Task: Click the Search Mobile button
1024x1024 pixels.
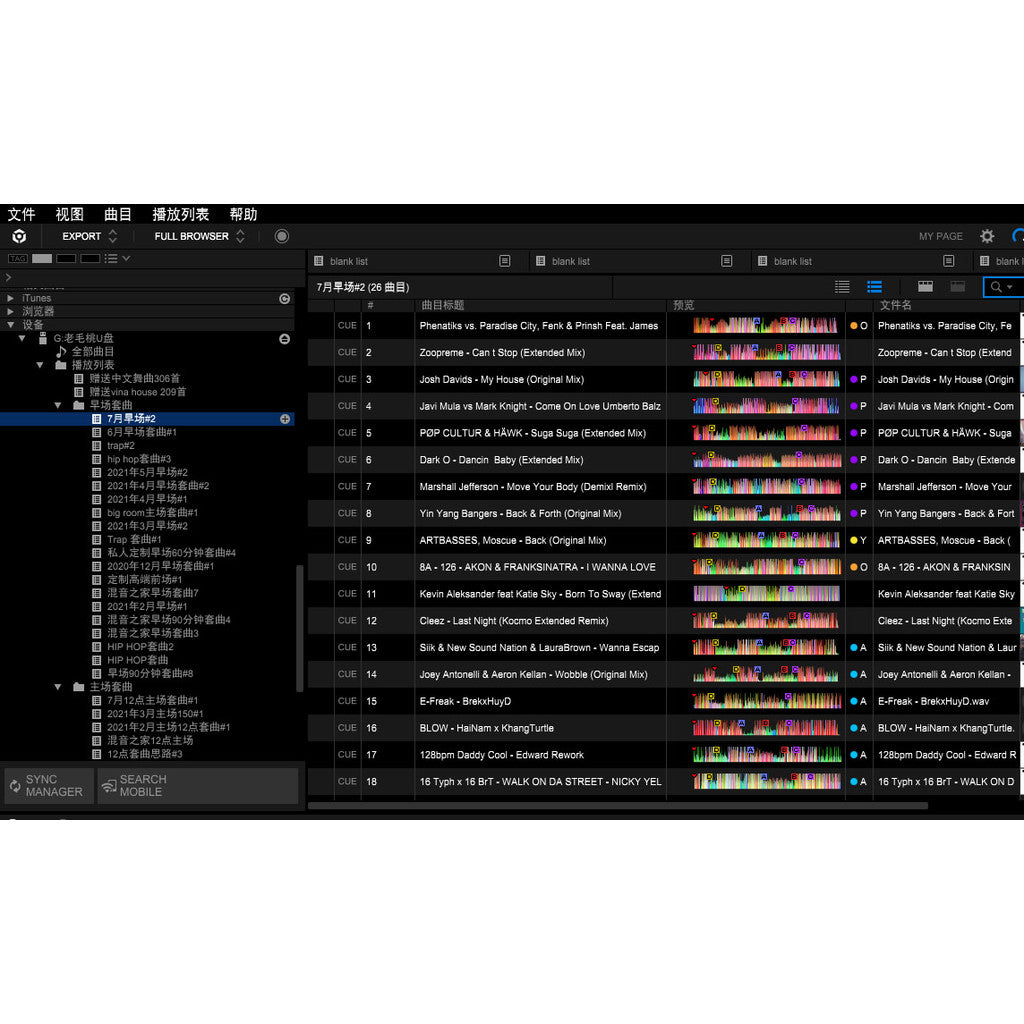Action: (198, 785)
